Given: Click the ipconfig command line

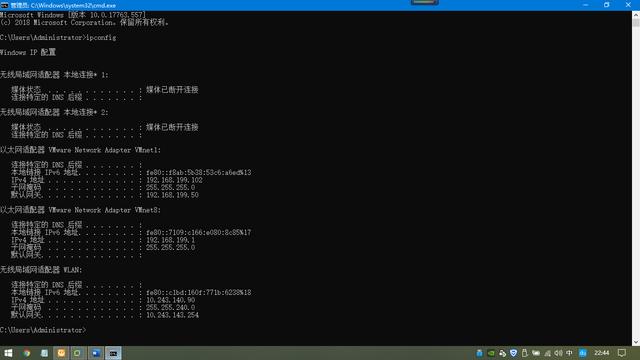Looking at the screenshot, I should [58, 38].
